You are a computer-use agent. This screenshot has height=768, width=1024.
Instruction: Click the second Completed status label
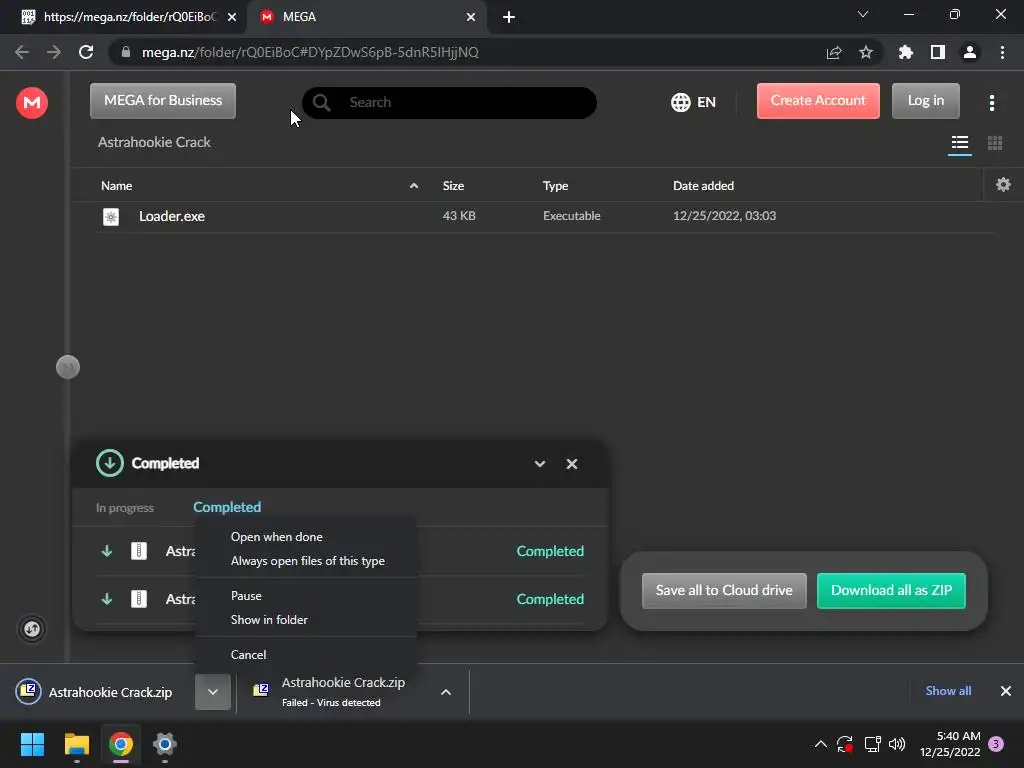click(x=550, y=599)
